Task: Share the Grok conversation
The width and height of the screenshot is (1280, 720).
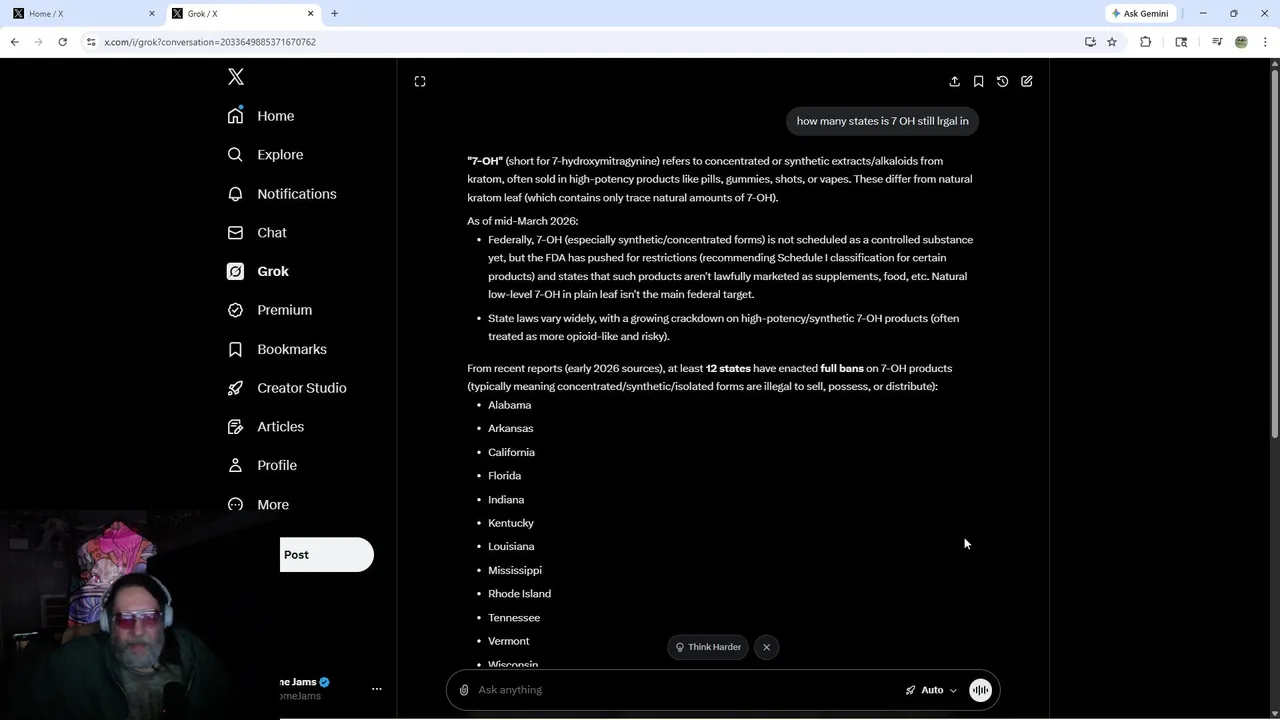Action: tap(954, 81)
